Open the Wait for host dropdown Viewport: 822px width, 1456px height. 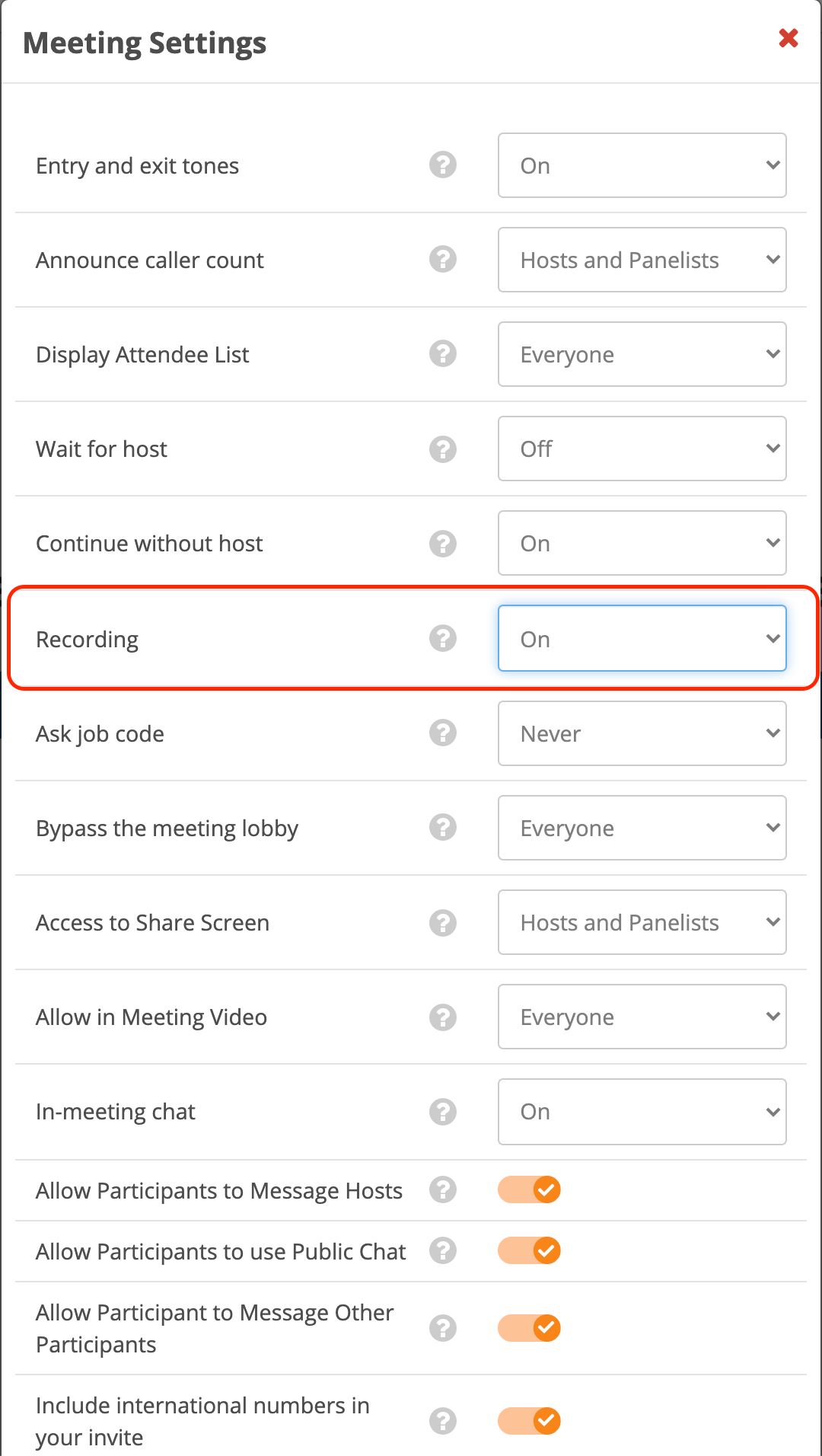tap(642, 449)
